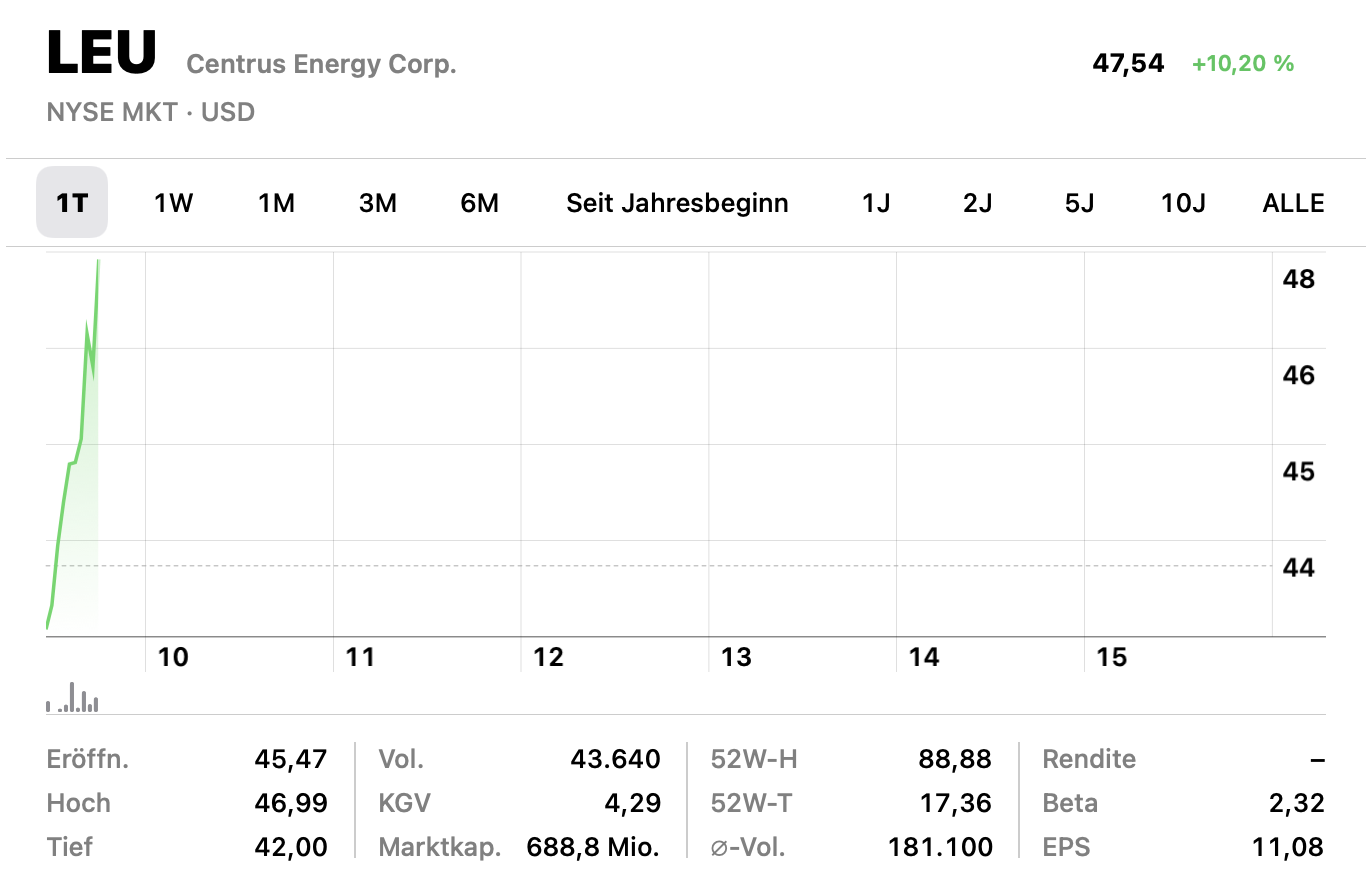The image size is (1370, 886).
Task: Switch to the 1W range
Action: click(173, 203)
